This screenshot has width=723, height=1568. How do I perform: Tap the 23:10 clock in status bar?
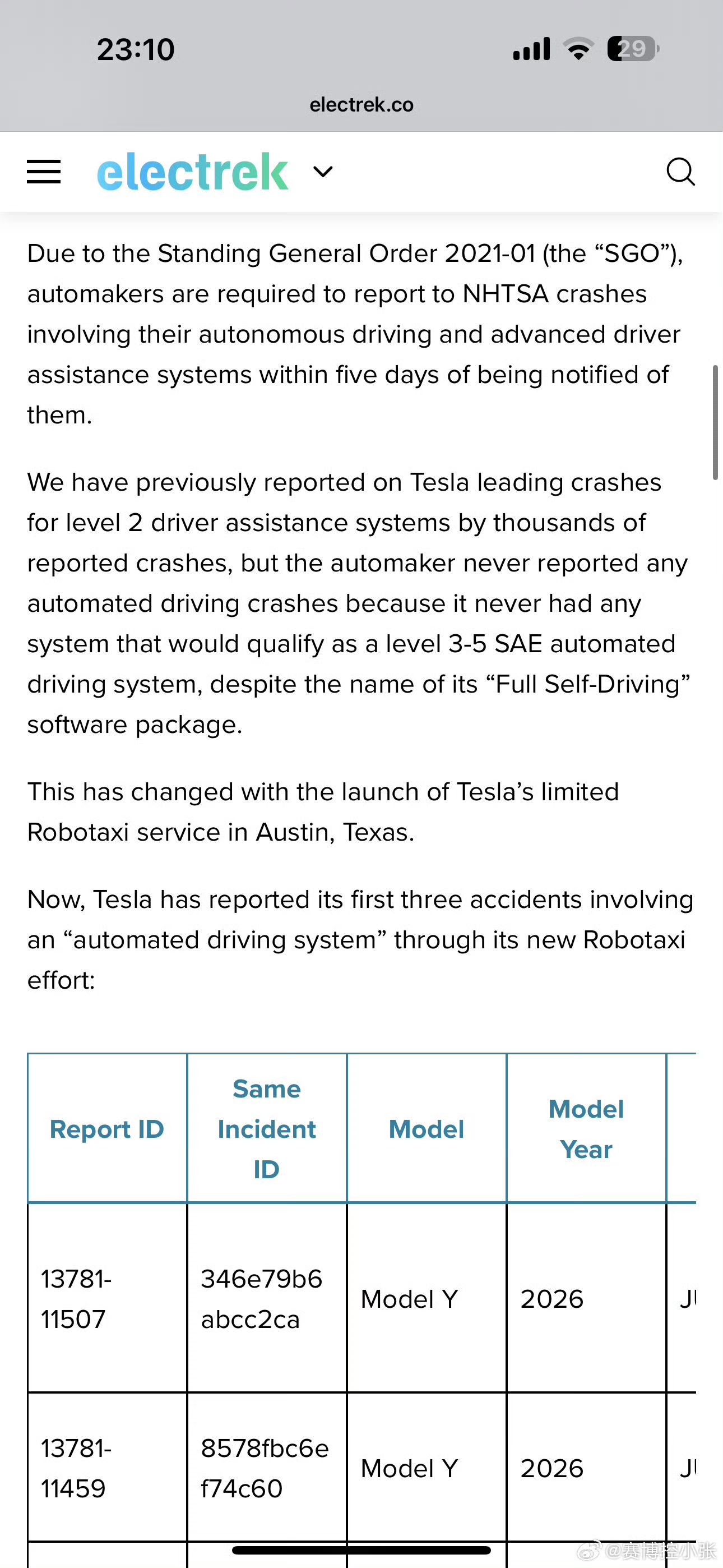pos(136,49)
